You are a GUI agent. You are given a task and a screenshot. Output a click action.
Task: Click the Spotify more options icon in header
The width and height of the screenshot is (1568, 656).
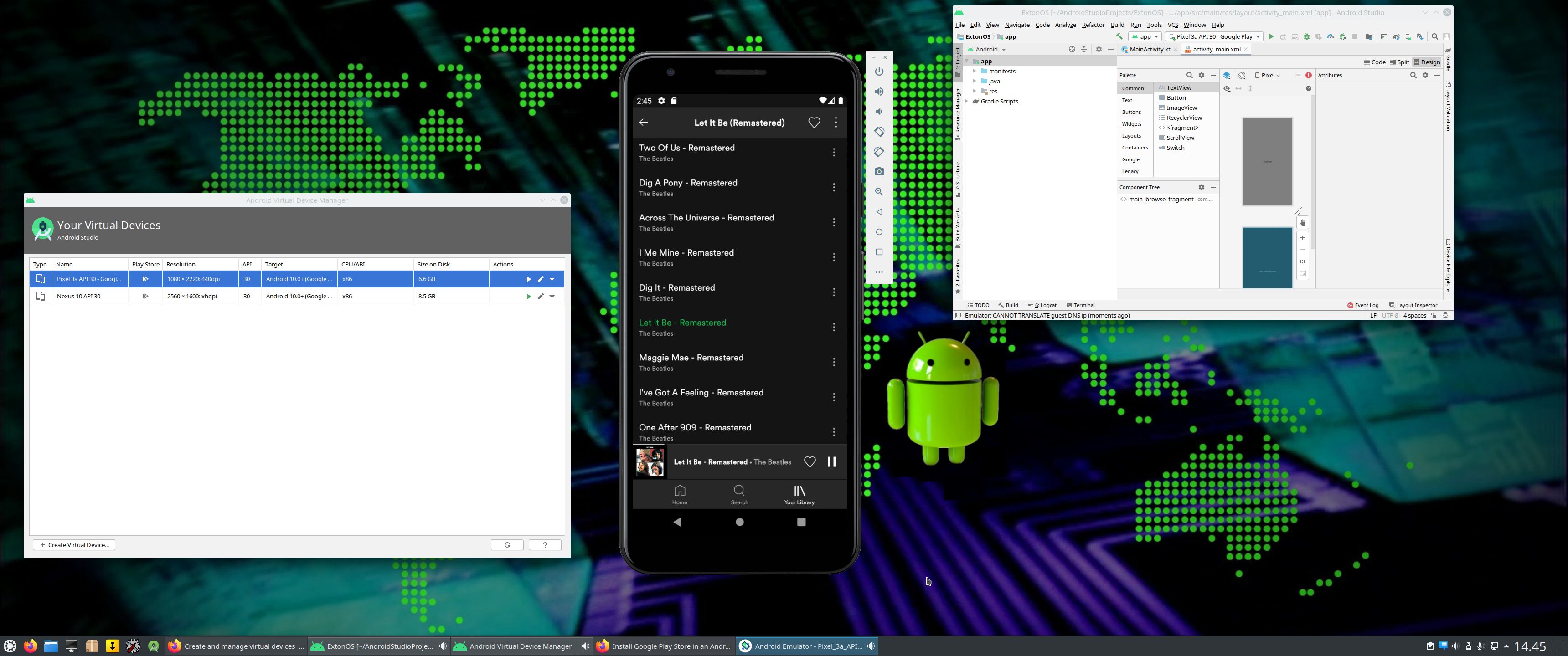[836, 122]
